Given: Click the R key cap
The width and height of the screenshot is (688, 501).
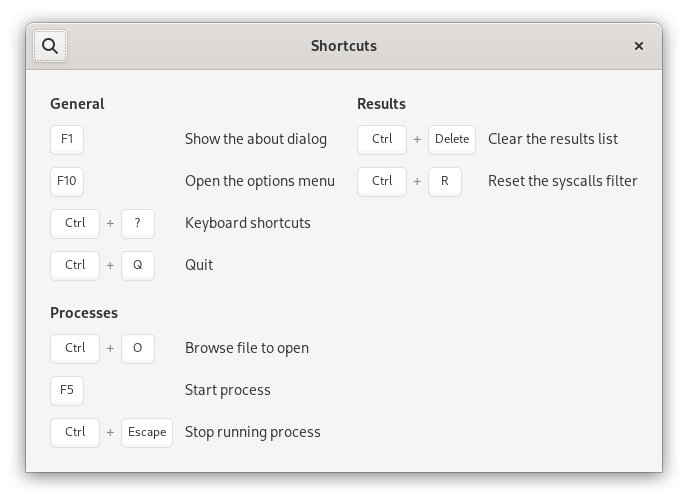Looking at the screenshot, I should tap(445, 181).
